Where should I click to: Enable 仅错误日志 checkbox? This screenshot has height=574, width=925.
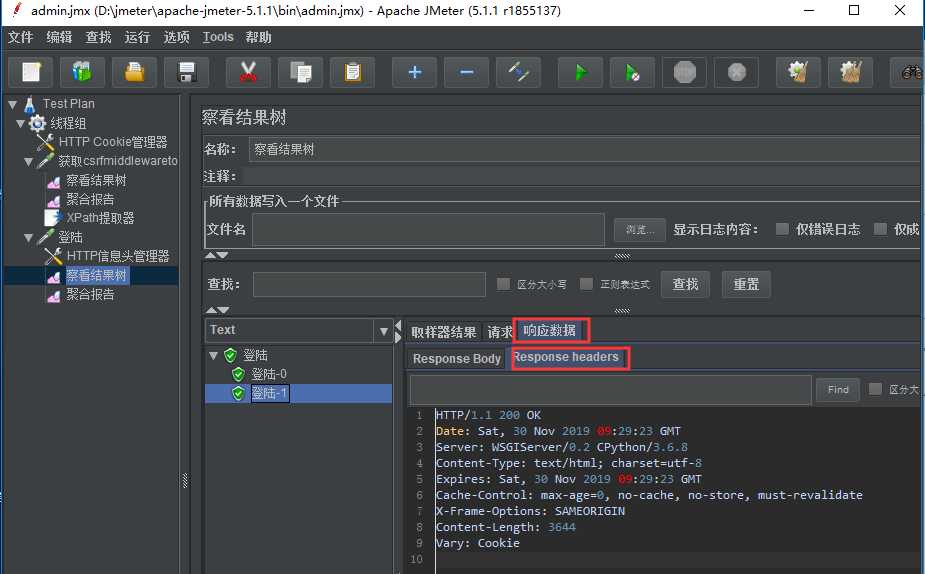point(782,229)
